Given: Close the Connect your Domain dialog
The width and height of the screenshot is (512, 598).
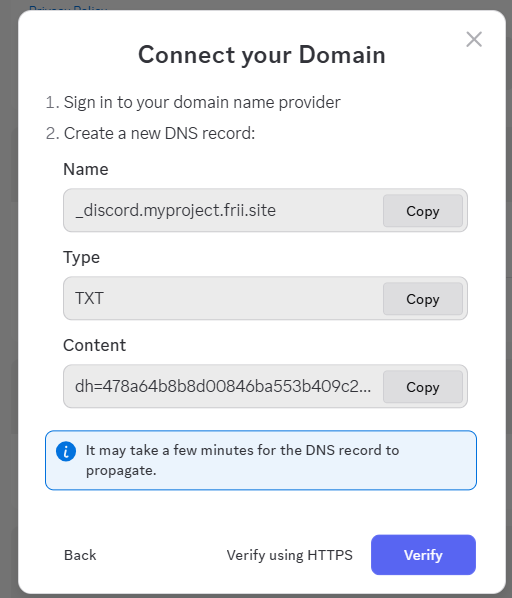Looking at the screenshot, I should click(474, 39).
